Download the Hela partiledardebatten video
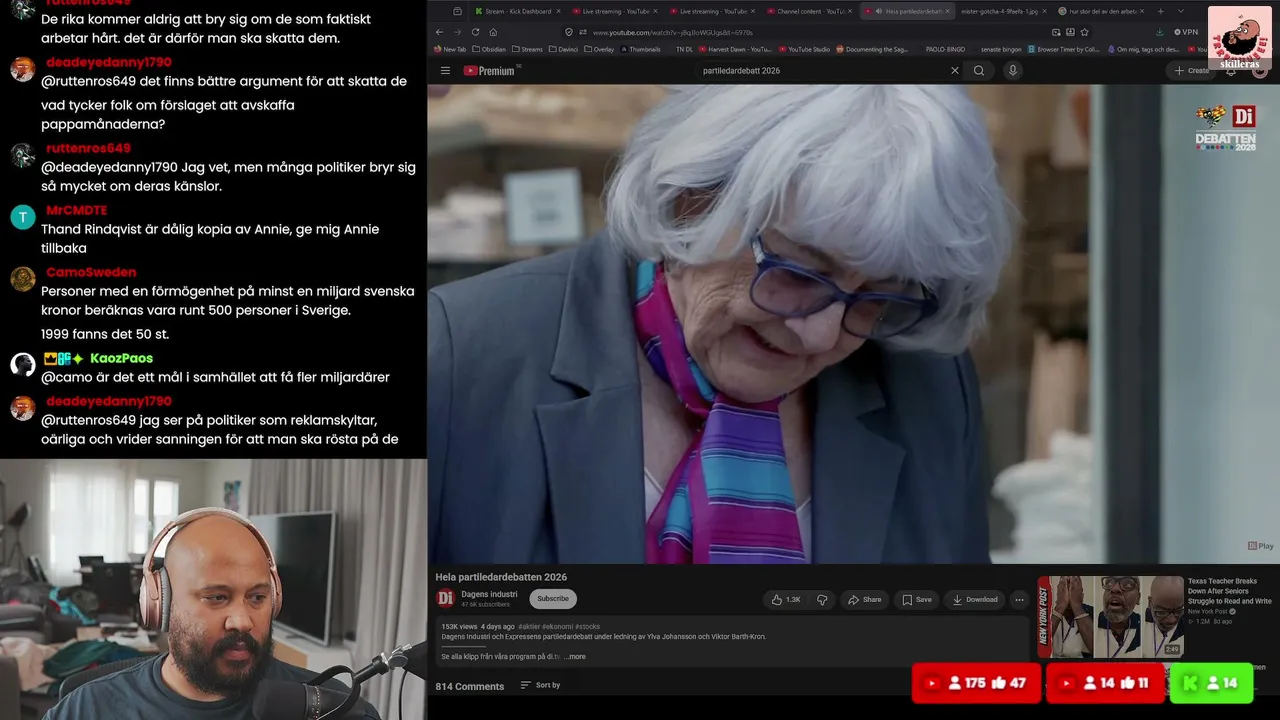The width and height of the screenshot is (1280, 720). pos(975,600)
